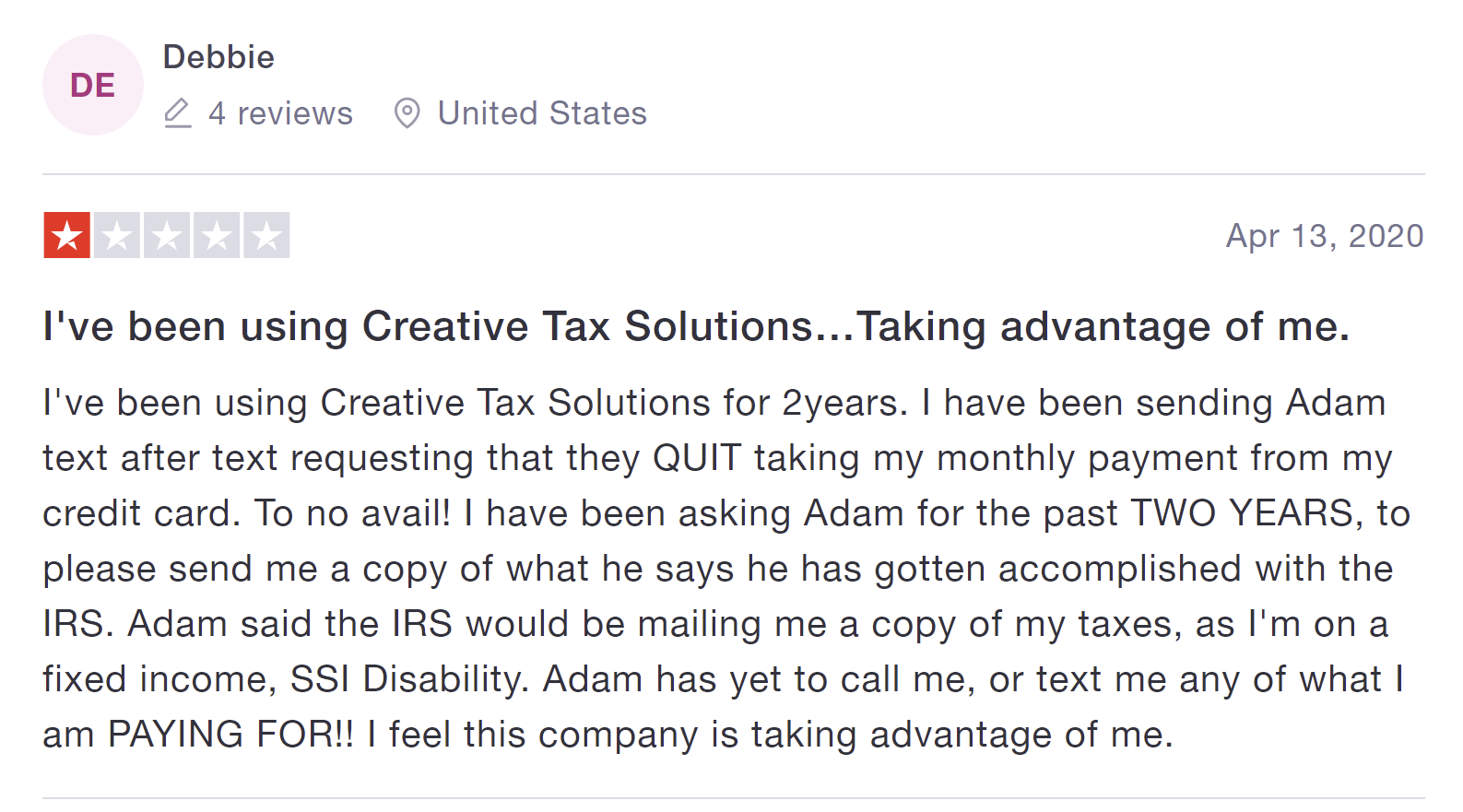The image size is (1463, 812).
Task: Click the SSI Disability phrase
Action: click(x=408, y=679)
